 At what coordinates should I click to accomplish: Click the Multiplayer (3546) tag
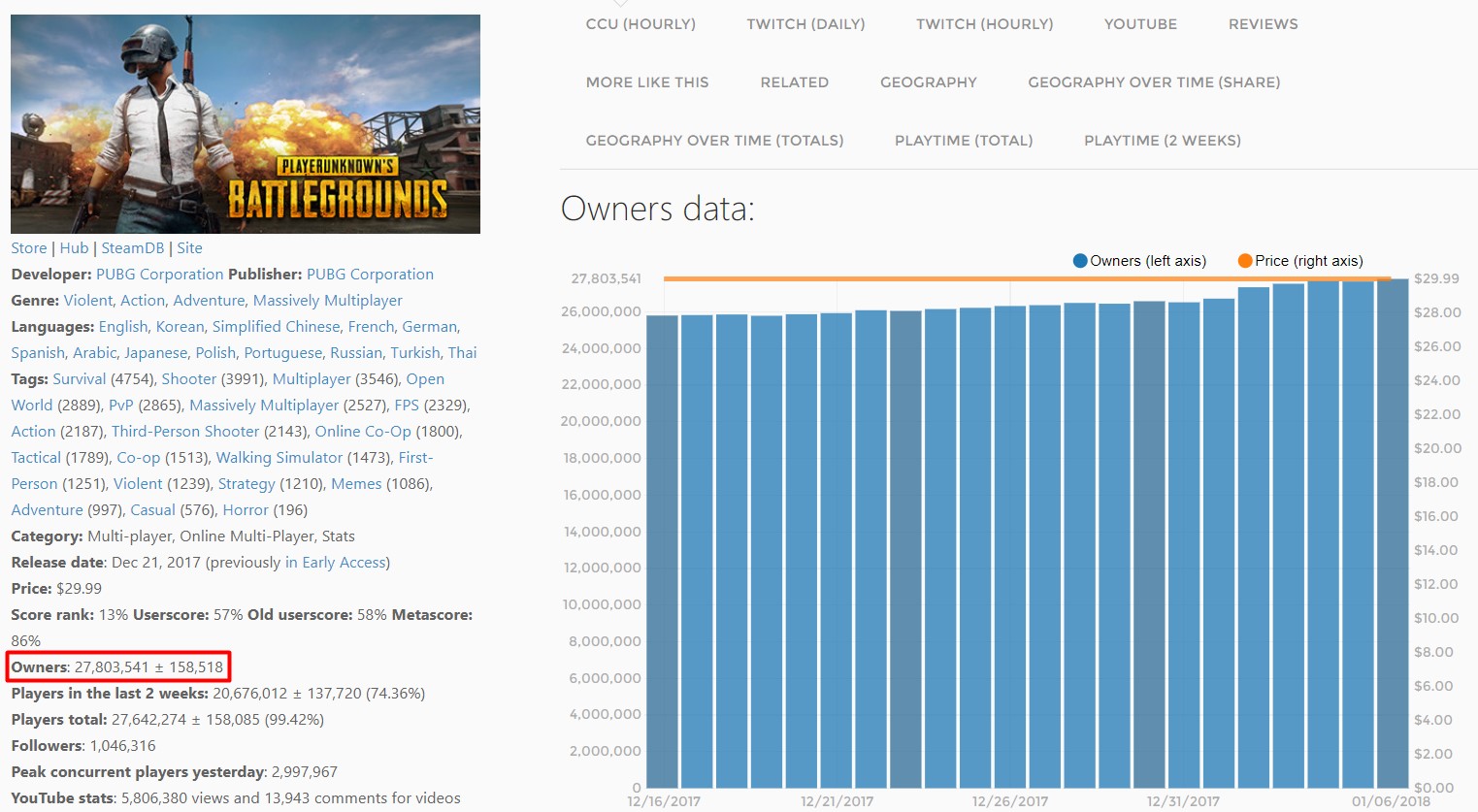pos(312,379)
